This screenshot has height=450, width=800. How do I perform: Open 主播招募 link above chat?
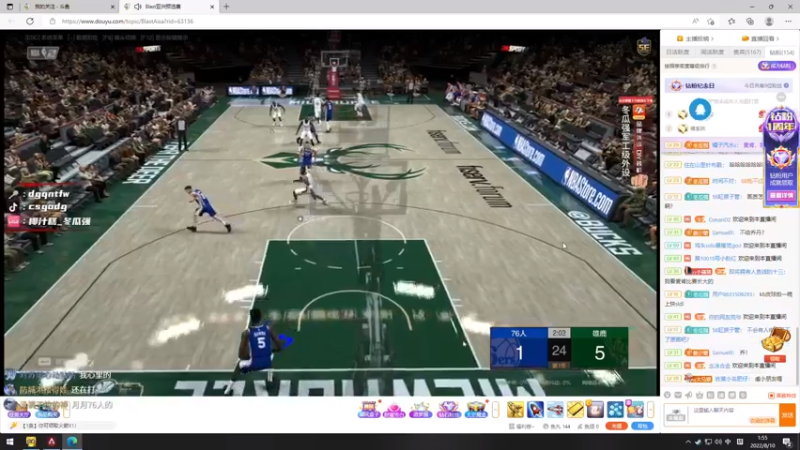coord(695,39)
